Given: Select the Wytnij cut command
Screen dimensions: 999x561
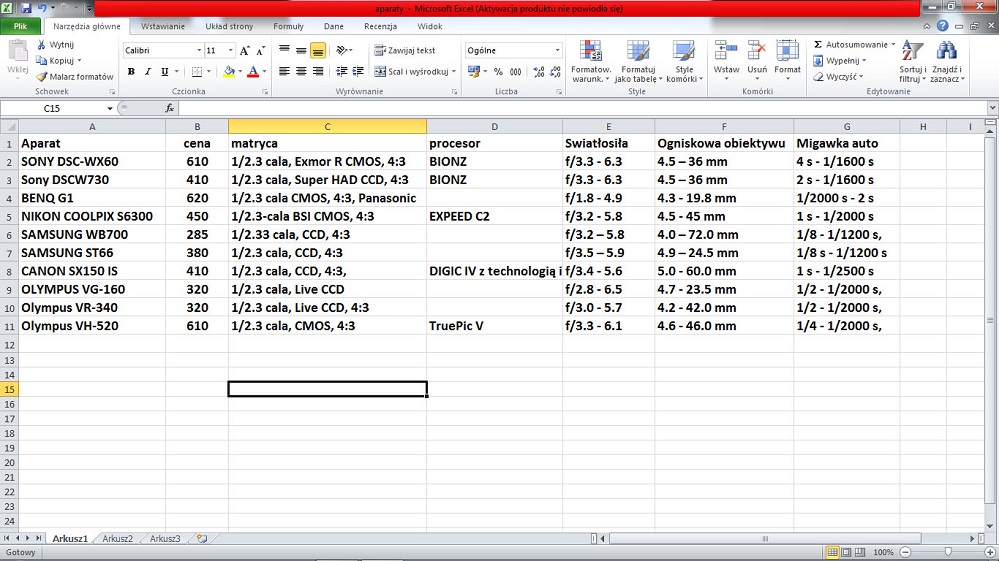Looking at the screenshot, I should coord(55,45).
